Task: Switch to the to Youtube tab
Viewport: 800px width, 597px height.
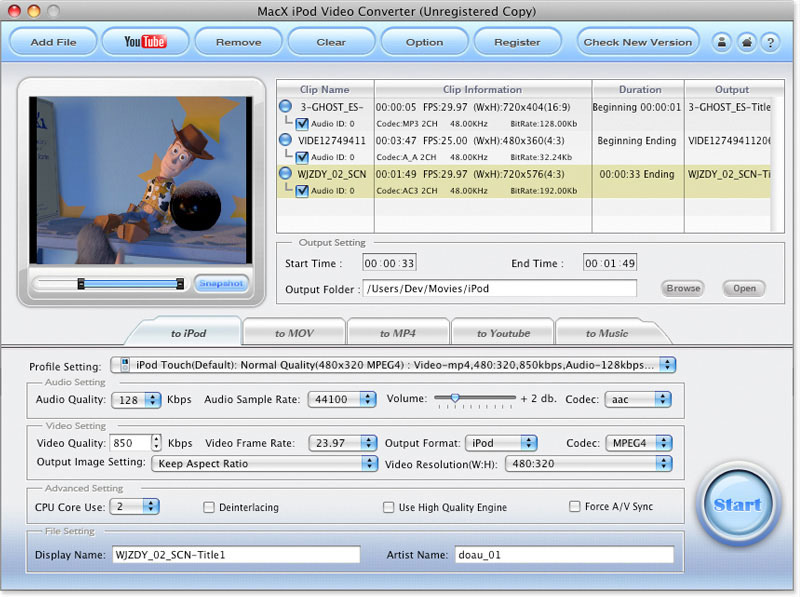Action: click(503, 333)
